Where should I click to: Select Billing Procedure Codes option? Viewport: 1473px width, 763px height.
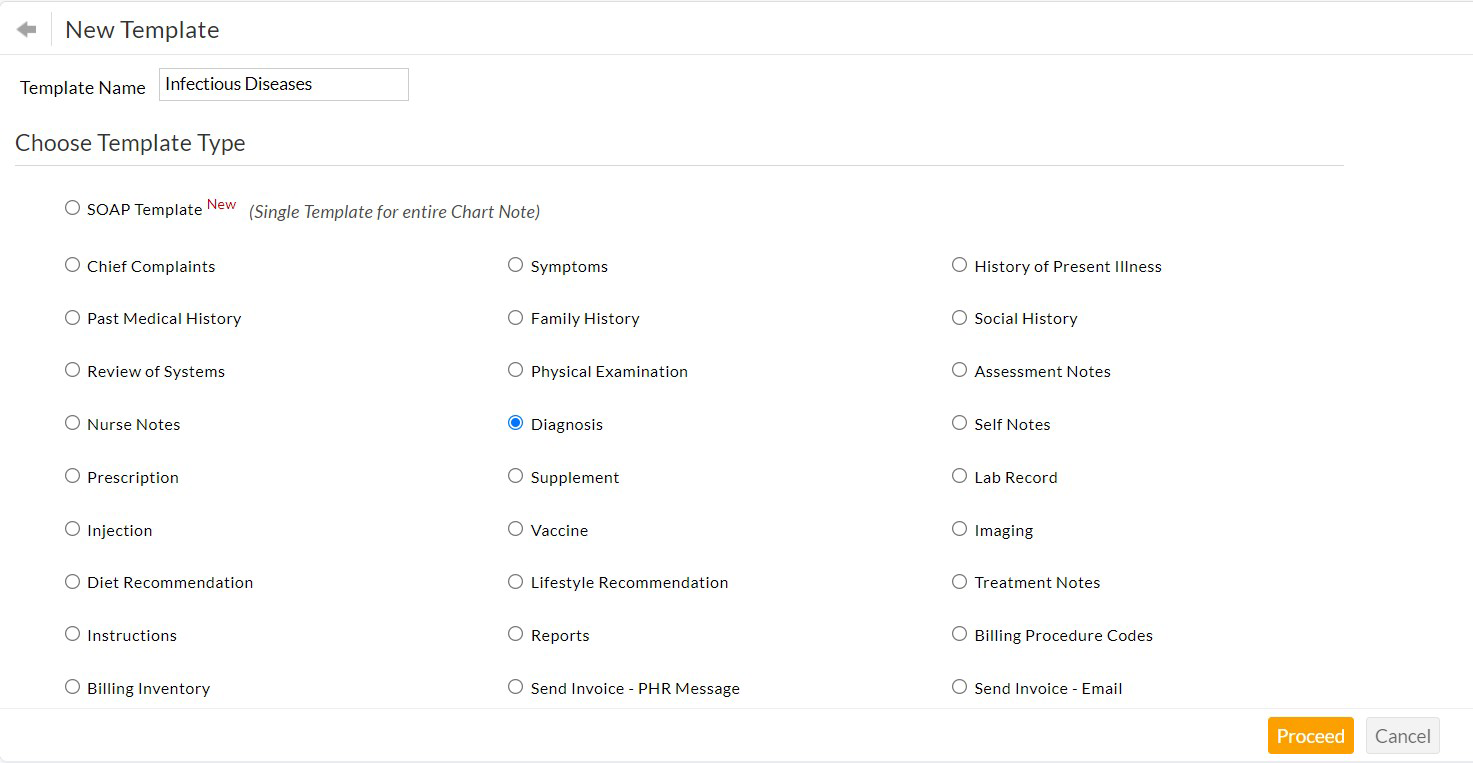(x=959, y=633)
